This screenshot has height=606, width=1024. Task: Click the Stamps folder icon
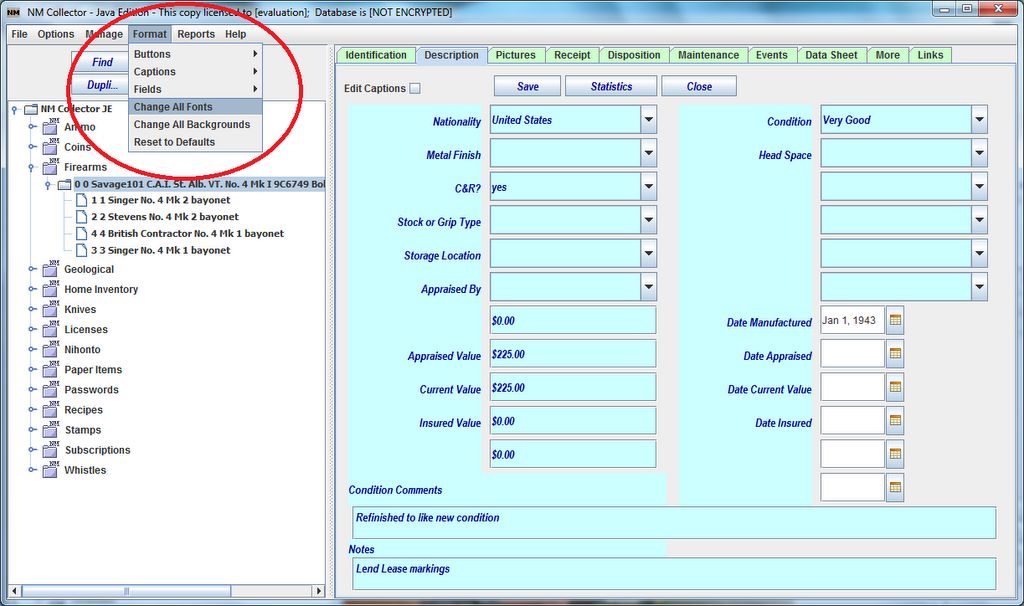[50, 430]
